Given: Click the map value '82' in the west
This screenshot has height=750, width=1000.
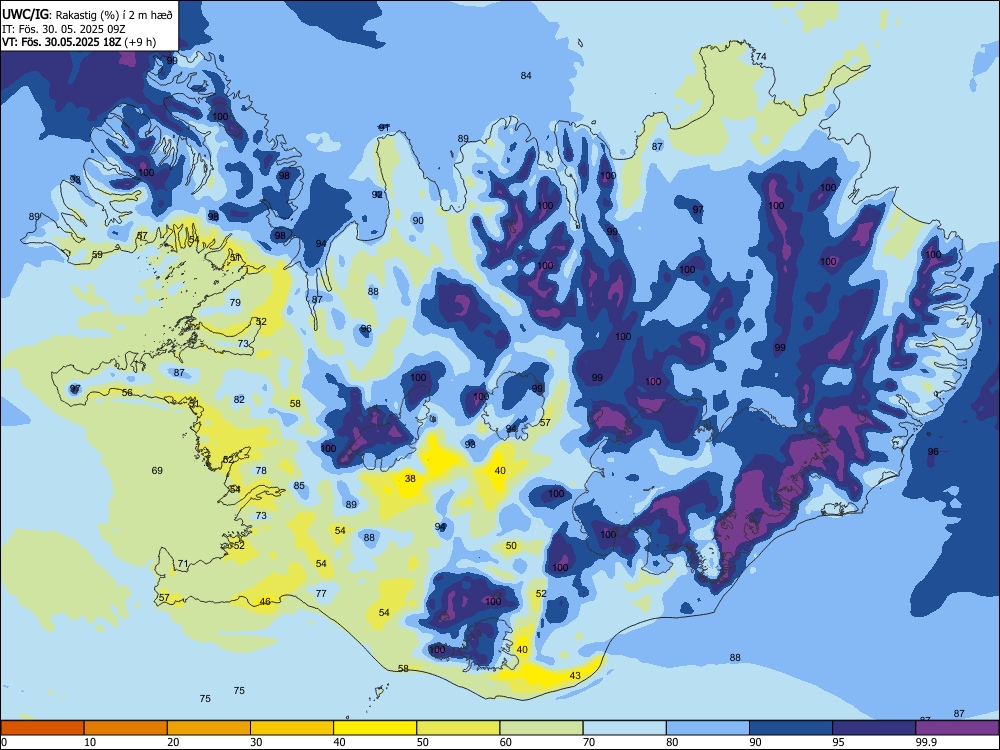Looking at the screenshot, I should click(239, 400).
